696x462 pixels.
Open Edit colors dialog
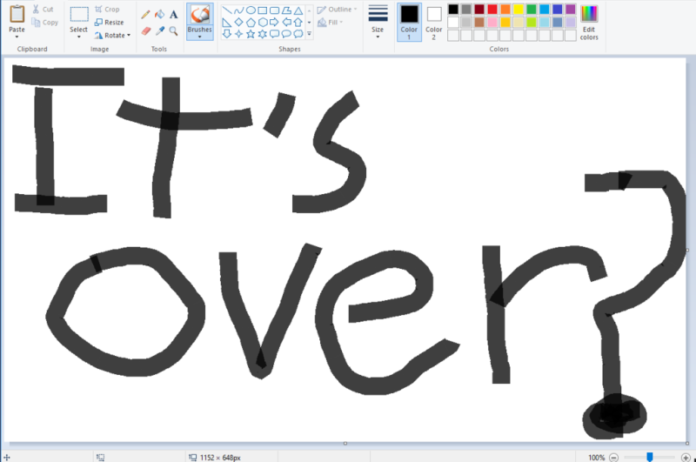click(589, 20)
